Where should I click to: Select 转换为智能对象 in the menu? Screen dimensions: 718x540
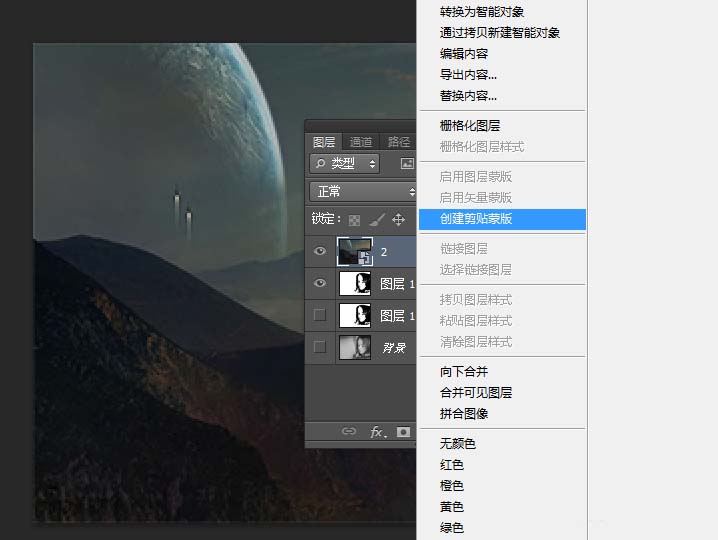pyautogui.click(x=482, y=12)
